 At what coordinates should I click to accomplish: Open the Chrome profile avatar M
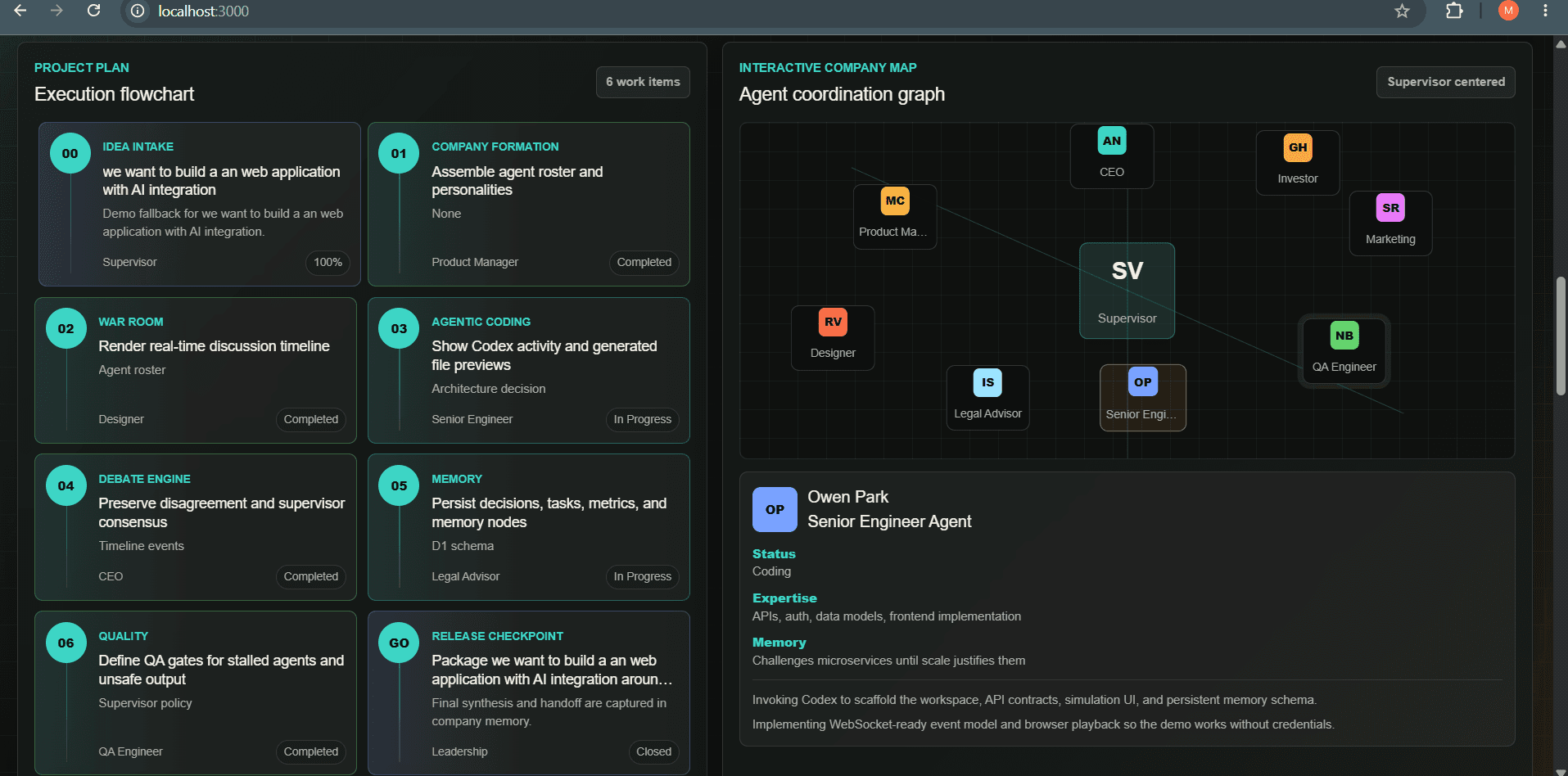[1508, 11]
